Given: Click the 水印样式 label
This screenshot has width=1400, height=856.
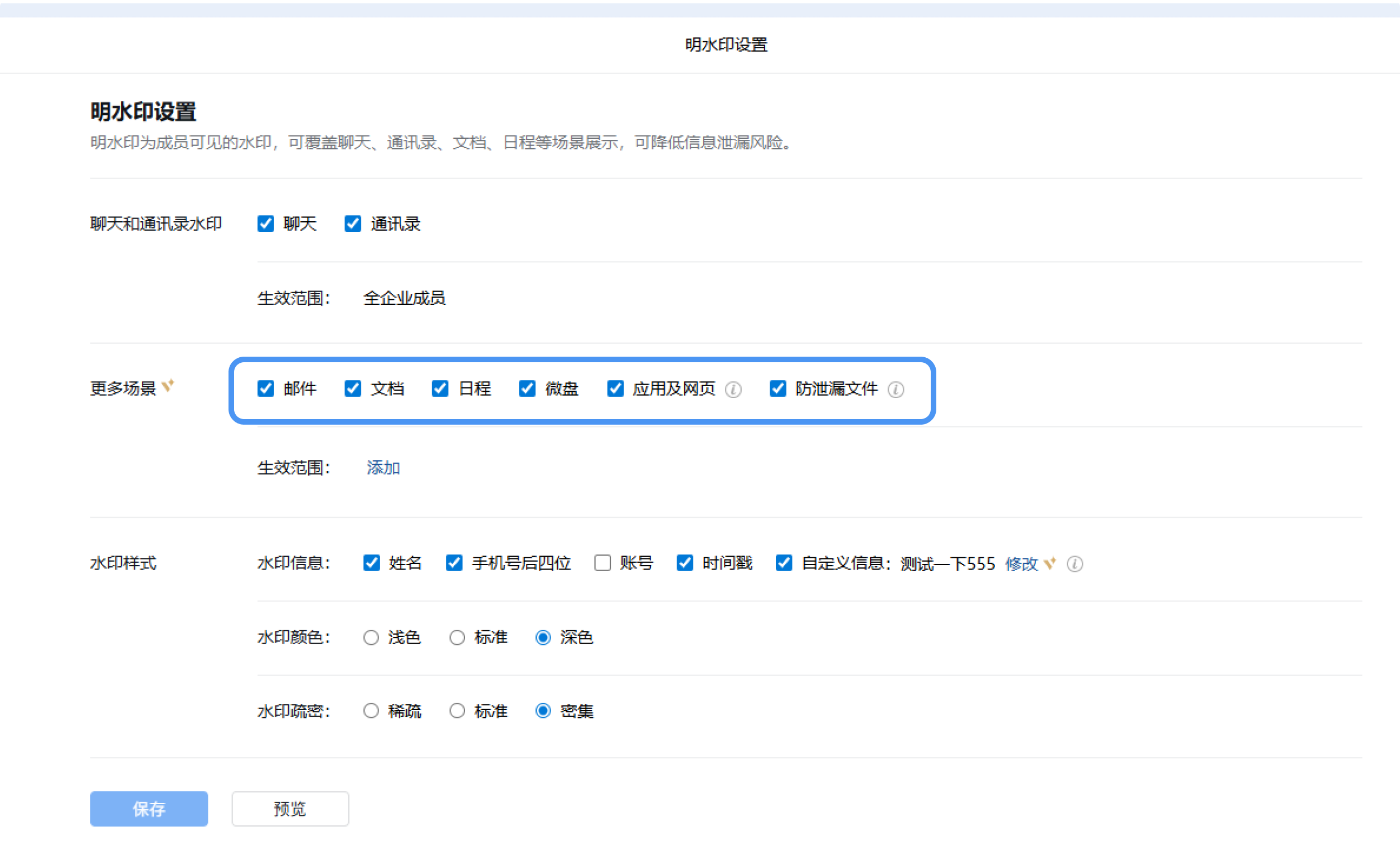Looking at the screenshot, I should coord(123,563).
